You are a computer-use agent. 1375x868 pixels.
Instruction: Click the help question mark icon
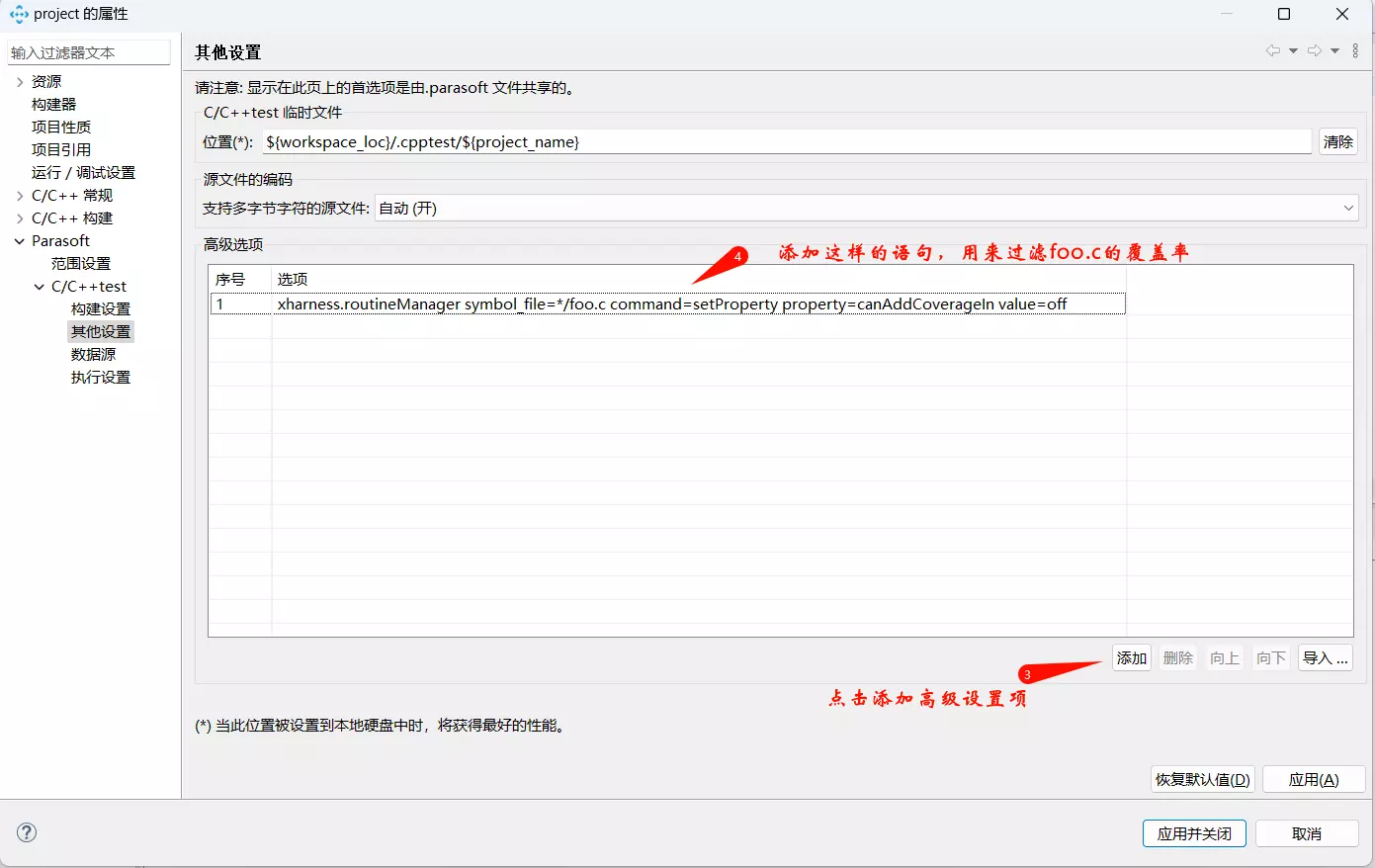[x=27, y=832]
